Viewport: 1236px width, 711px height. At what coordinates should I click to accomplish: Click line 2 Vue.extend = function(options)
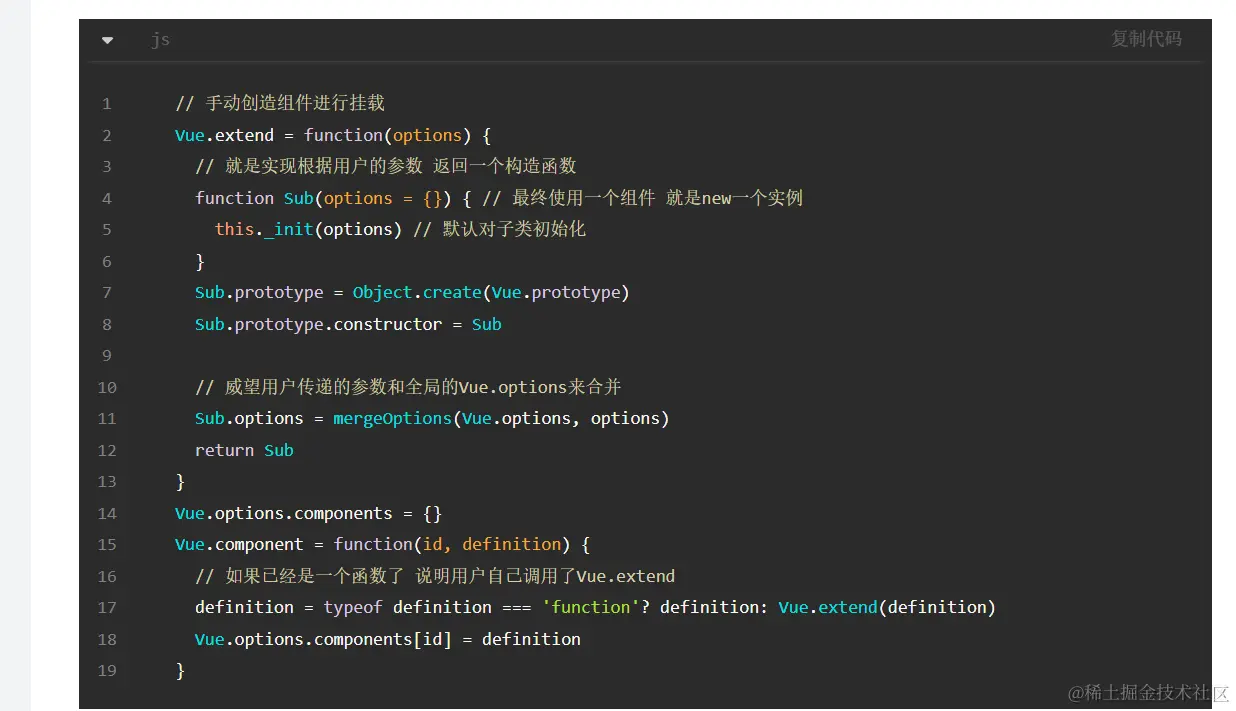pos(333,135)
